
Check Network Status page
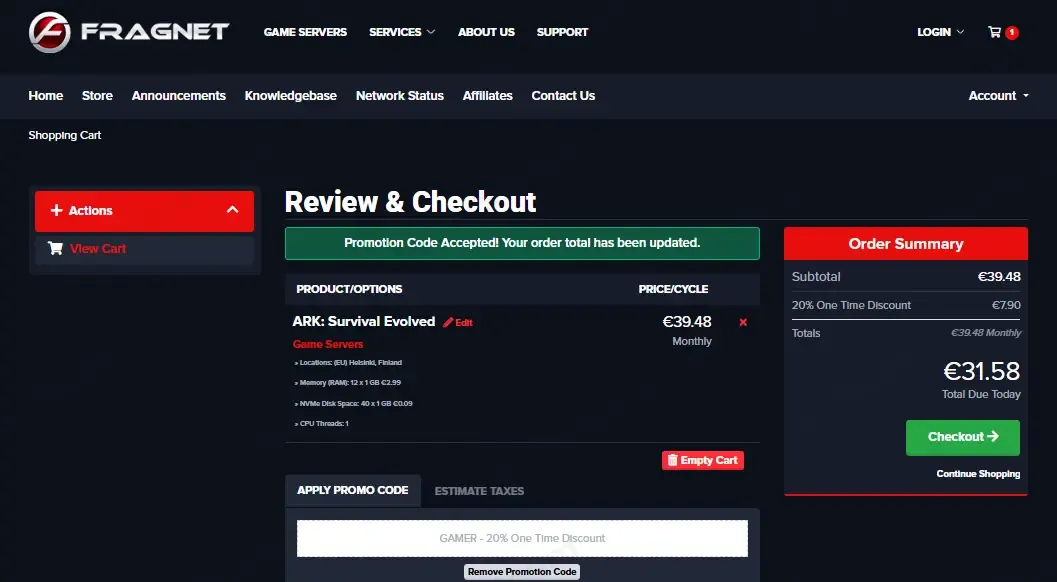click(400, 96)
